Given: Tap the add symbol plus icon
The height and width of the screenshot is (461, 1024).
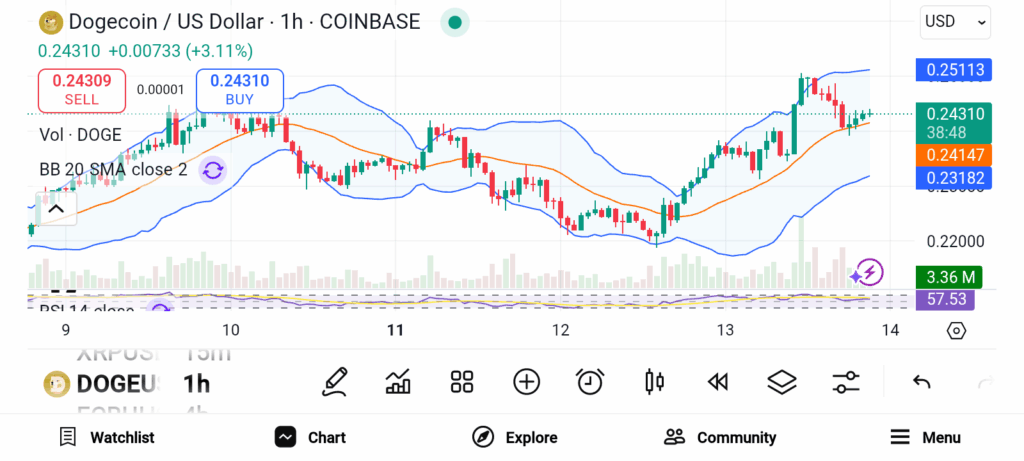Looking at the screenshot, I should pos(526,382).
